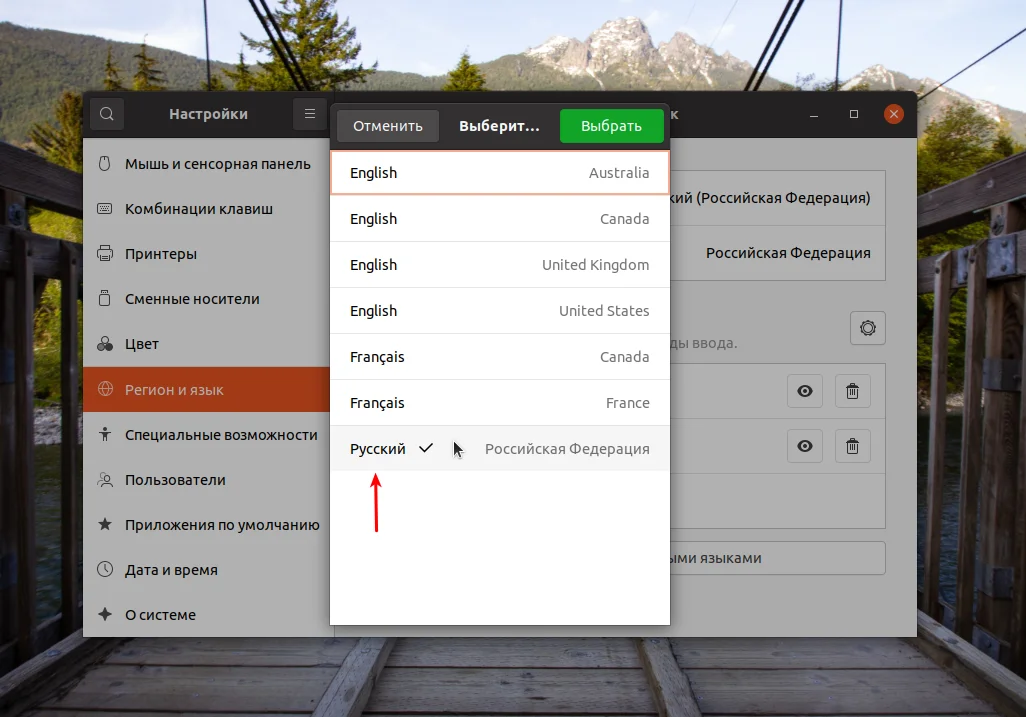Image resolution: width=1026 pixels, height=717 pixels.
Task: Open the settings search with the magnifier icon
Action: pyautogui.click(x=107, y=114)
